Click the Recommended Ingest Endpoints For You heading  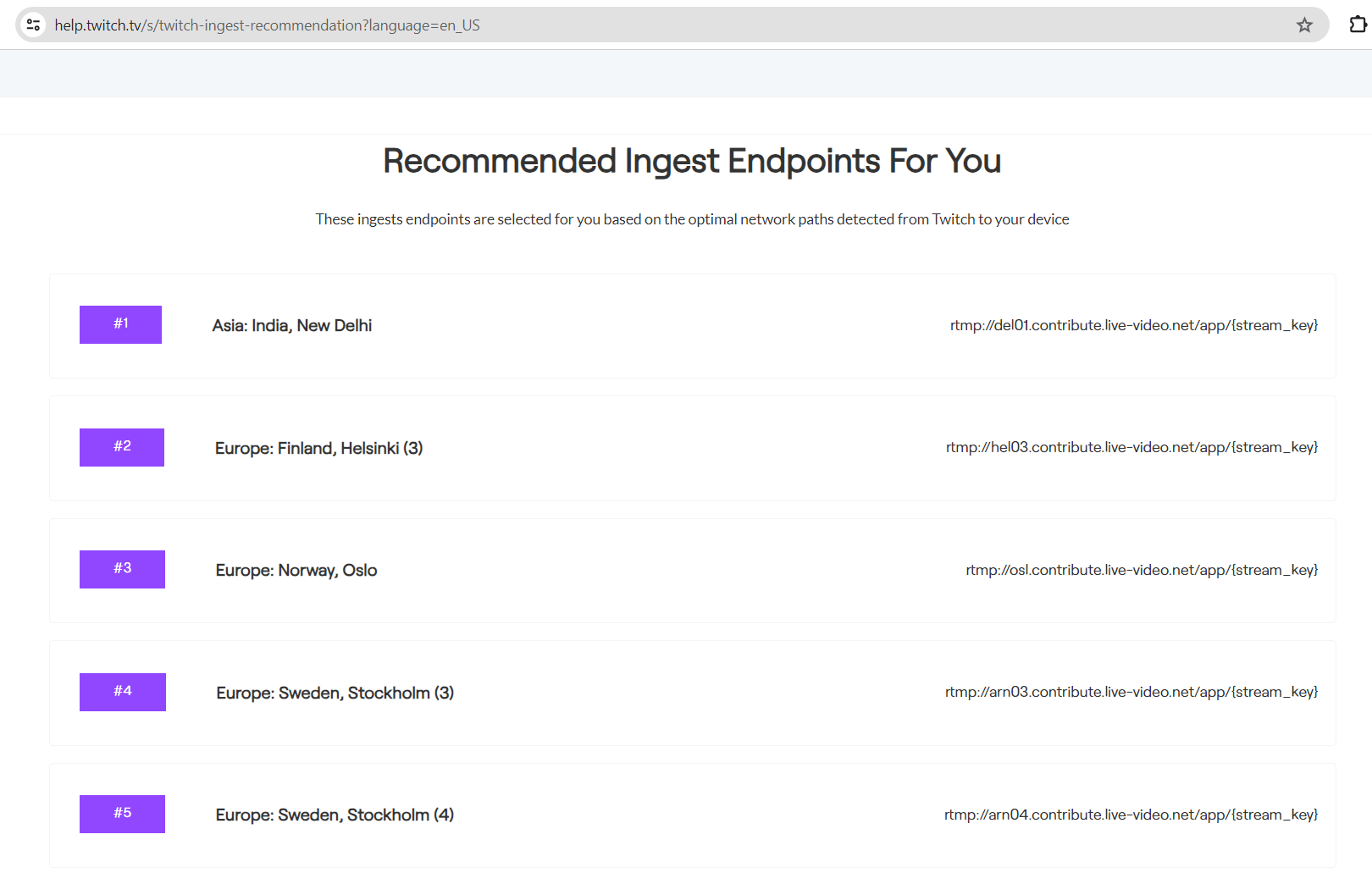pos(692,161)
